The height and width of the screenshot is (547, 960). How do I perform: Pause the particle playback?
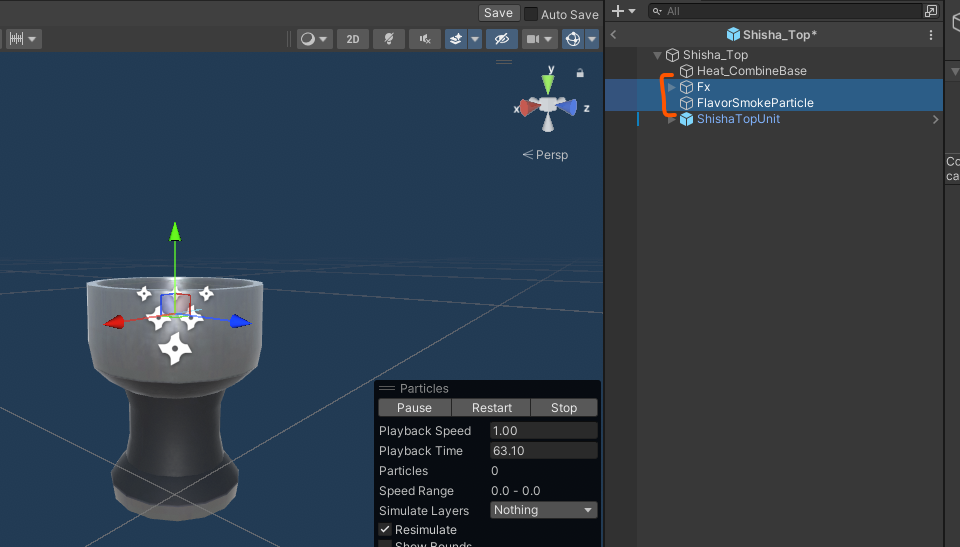[x=414, y=408]
